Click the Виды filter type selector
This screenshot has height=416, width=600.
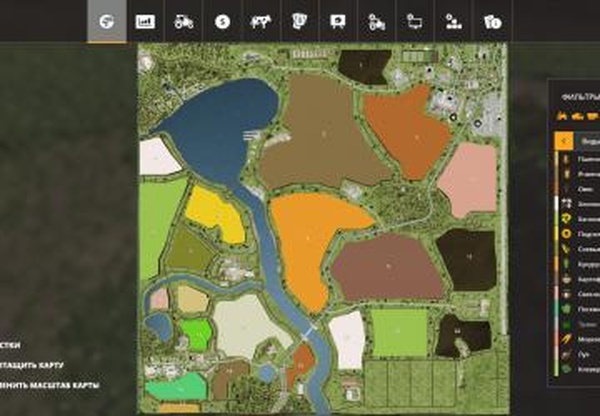tap(588, 141)
